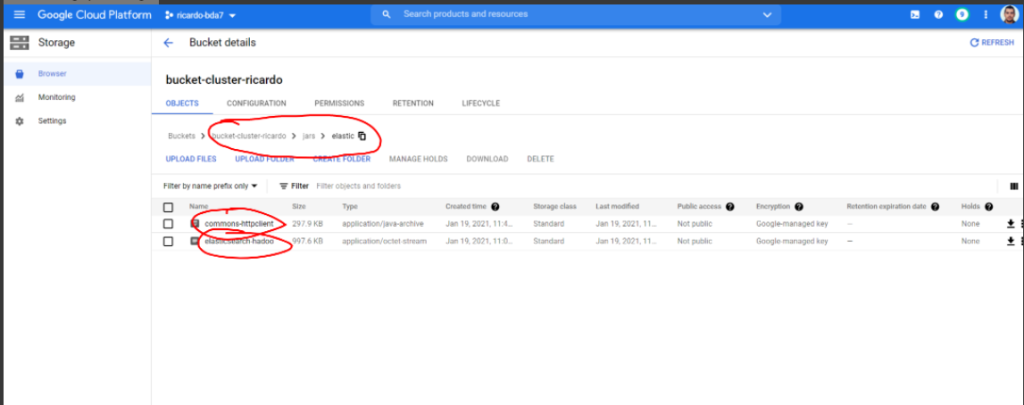Download the commons-httpclient file
1024x405 pixels.
point(1010,223)
